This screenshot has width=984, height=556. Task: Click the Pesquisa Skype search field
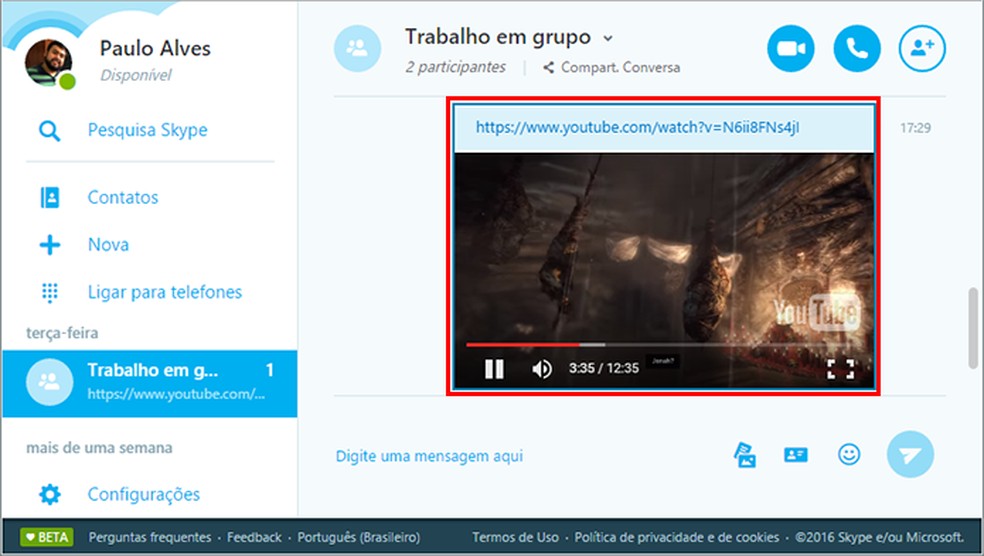click(147, 130)
